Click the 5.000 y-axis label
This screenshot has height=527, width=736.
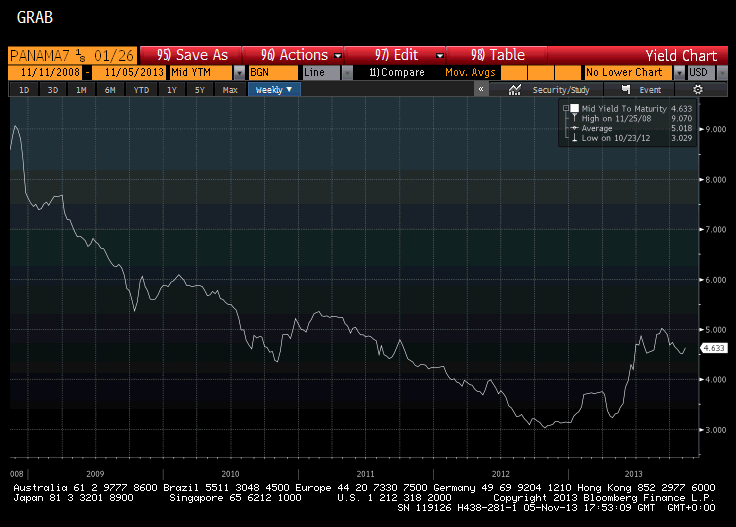(x=716, y=330)
